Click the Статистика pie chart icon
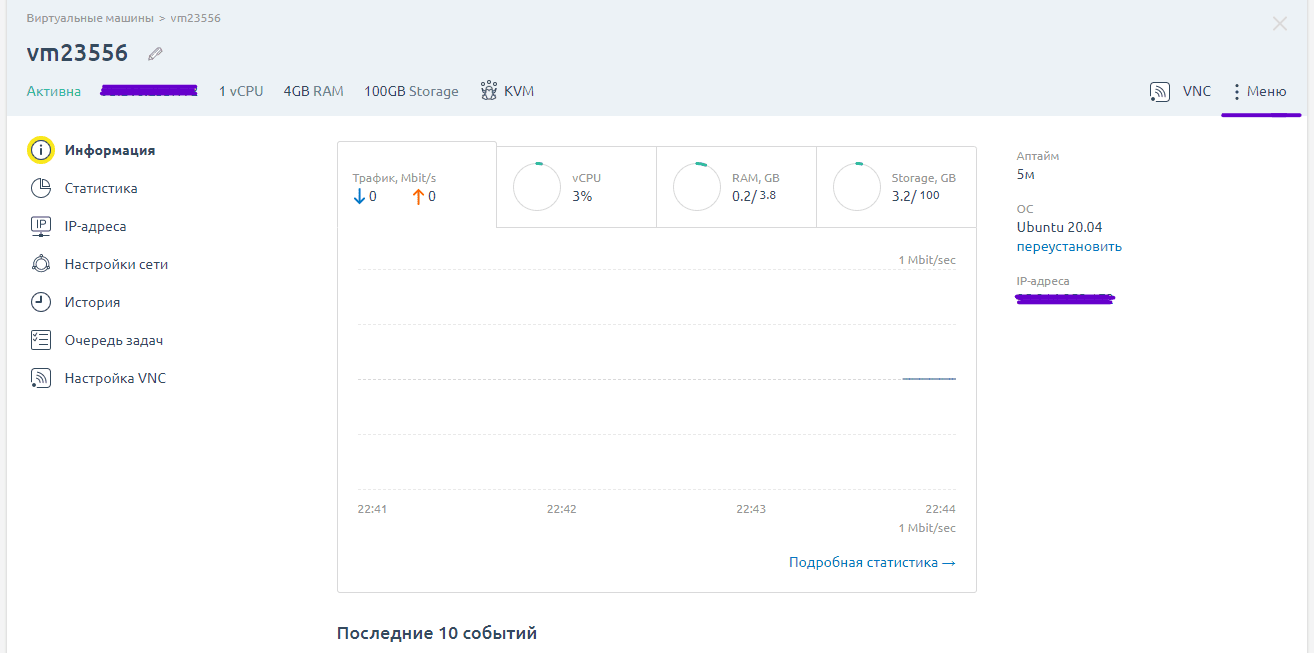Screen dimensions: 1314x653 click(x=40, y=188)
